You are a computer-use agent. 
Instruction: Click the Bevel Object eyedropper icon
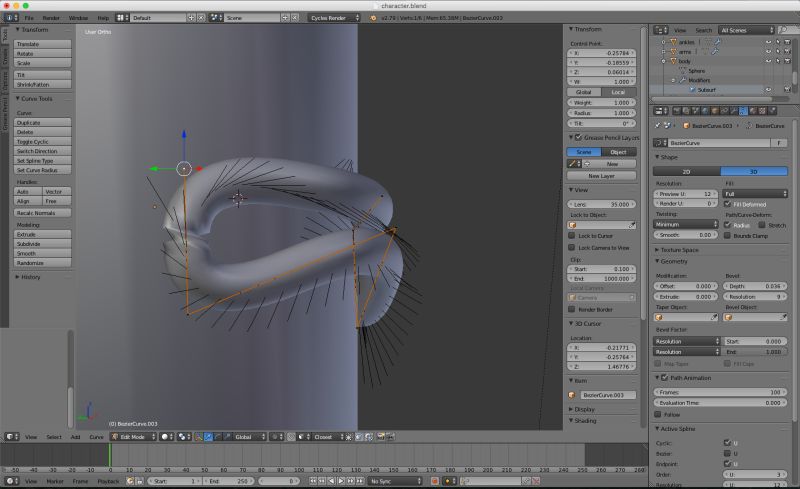pos(783,317)
